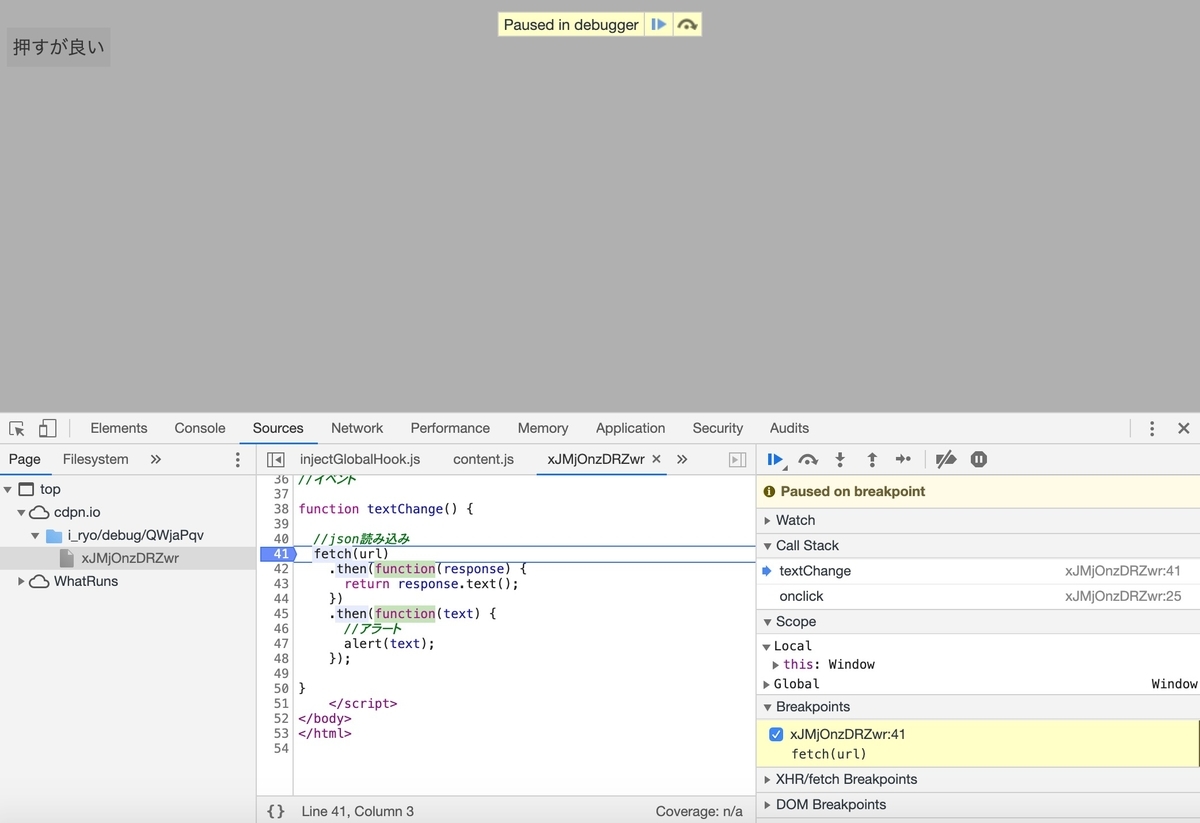Screen dimensions: 1200x823
Task: Step over the next function call
Action: click(808, 460)
